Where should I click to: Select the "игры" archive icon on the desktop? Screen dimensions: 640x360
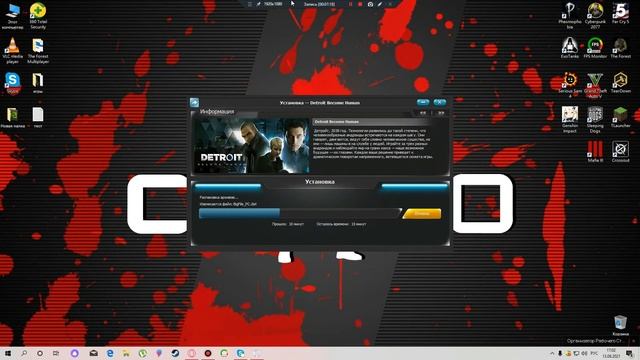pos(38,83)
